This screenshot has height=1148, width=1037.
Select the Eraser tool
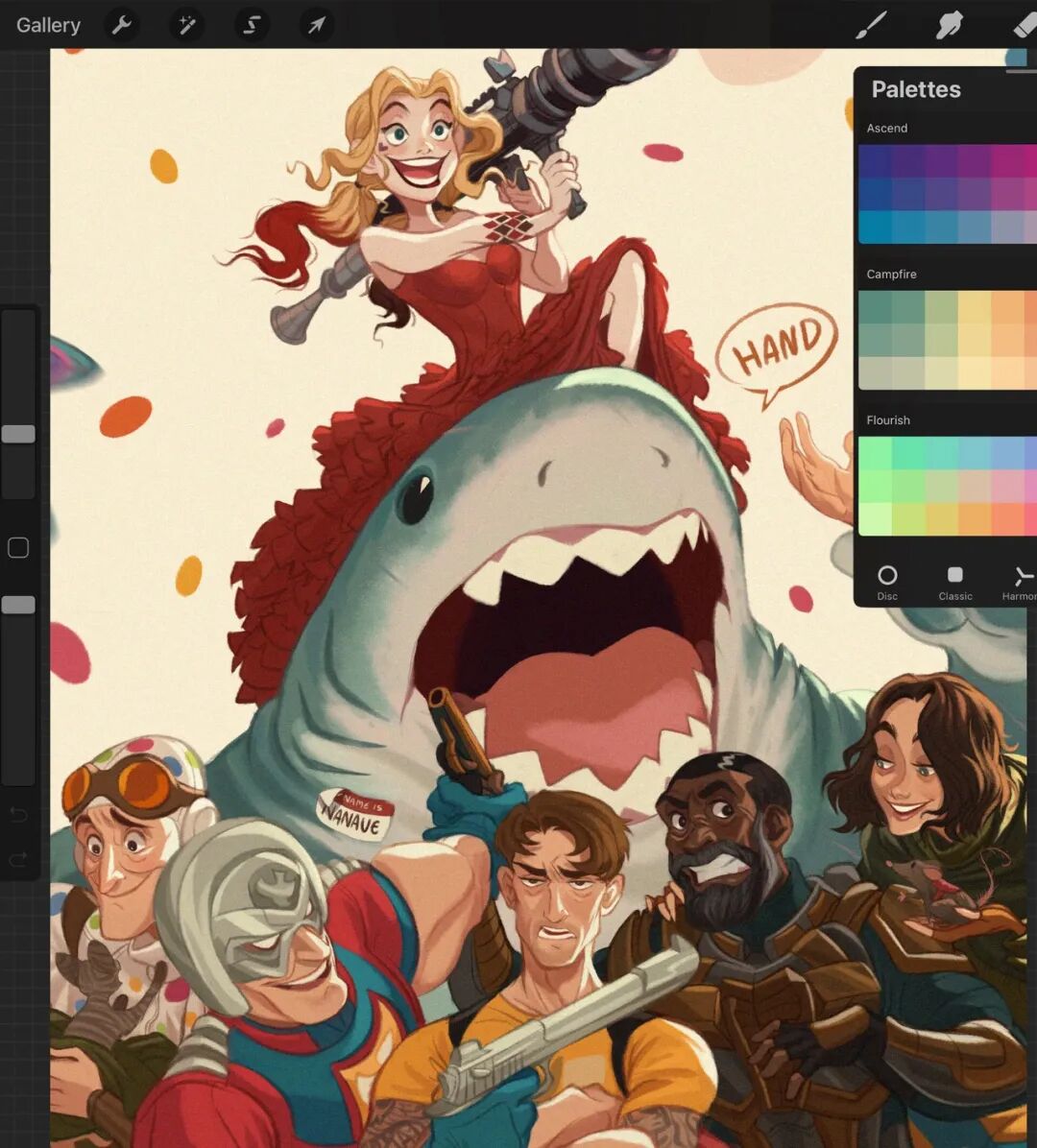(x=1025, y=25)
